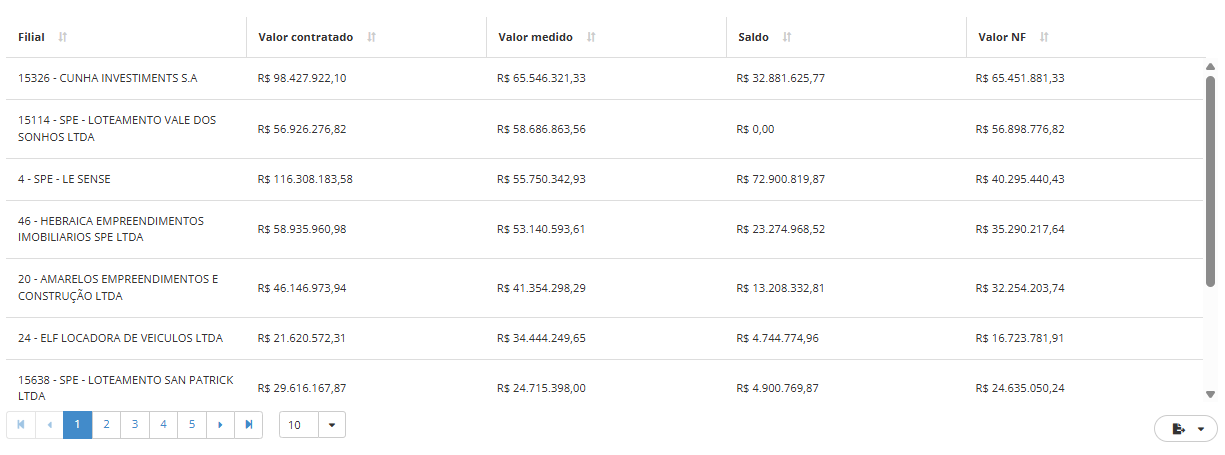This screenshot has width=1225, height=455.
Task: Jump to last page of results
Action: pos(248,425)
